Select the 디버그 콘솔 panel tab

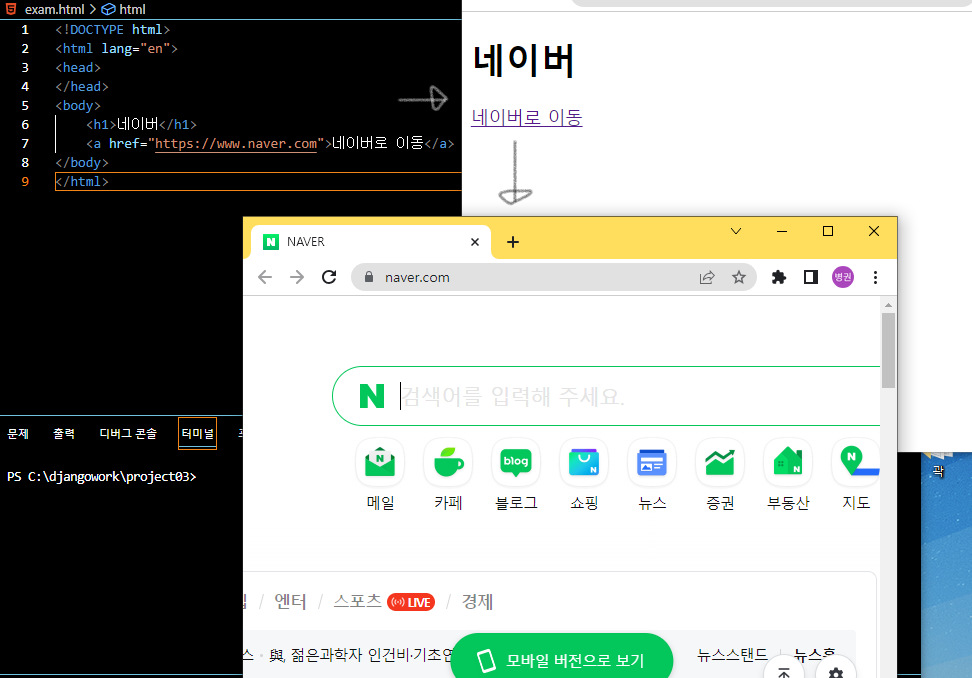point(128,433)
